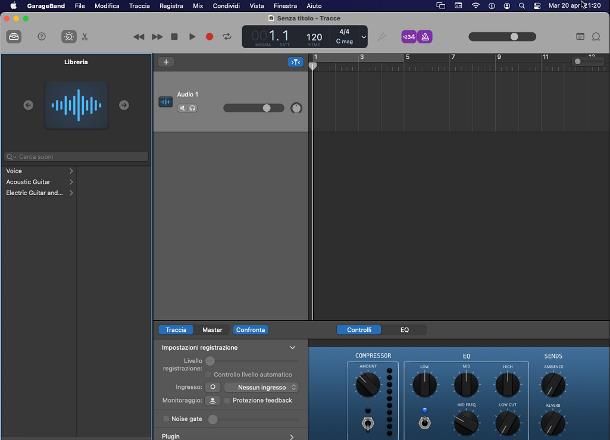
Task: Flip the EQ on/off switch
Action: (x=424, y=422)
